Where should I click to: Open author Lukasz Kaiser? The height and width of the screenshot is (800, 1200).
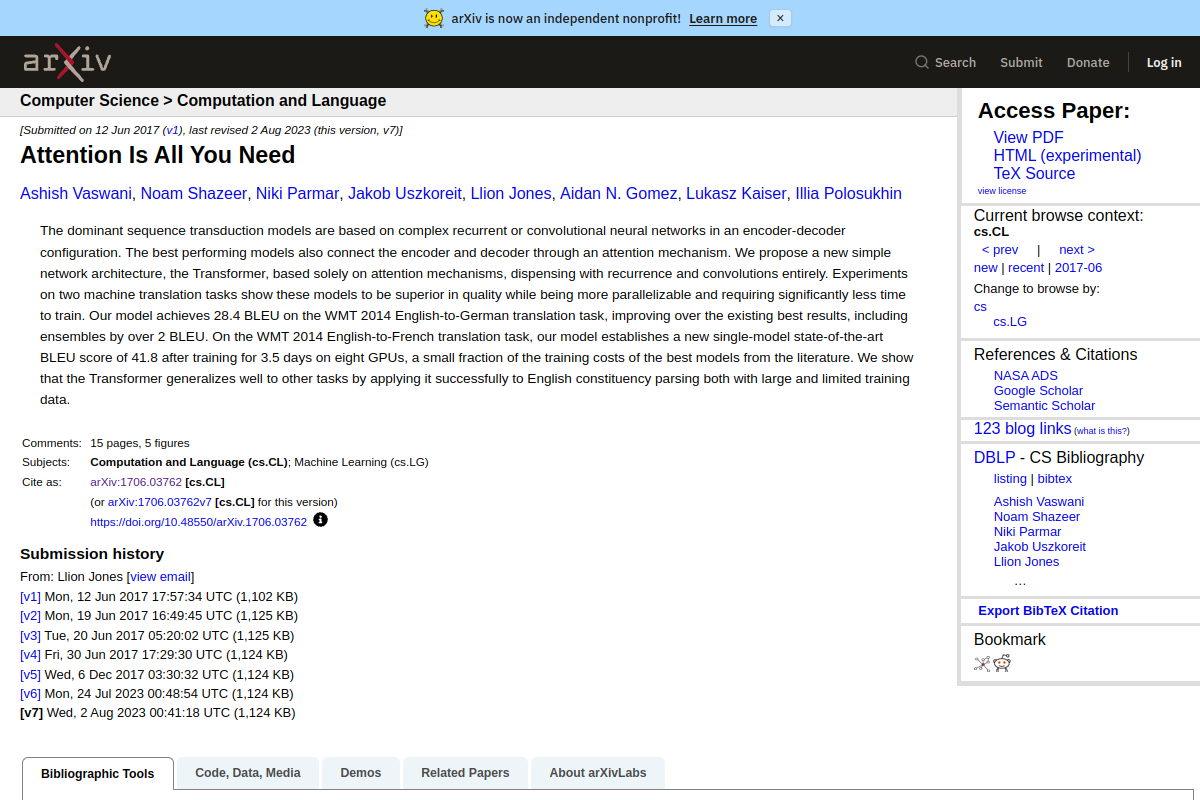pos(736,193)
